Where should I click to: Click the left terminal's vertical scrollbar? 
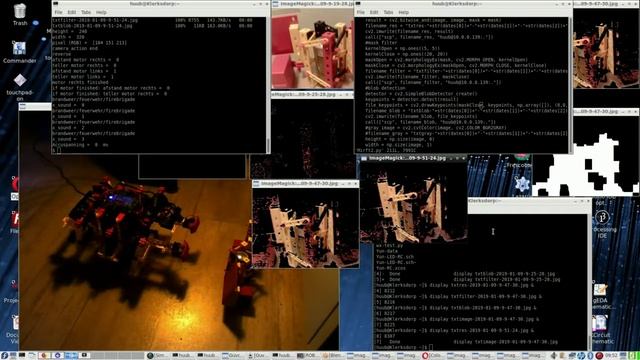coord(268,84)
